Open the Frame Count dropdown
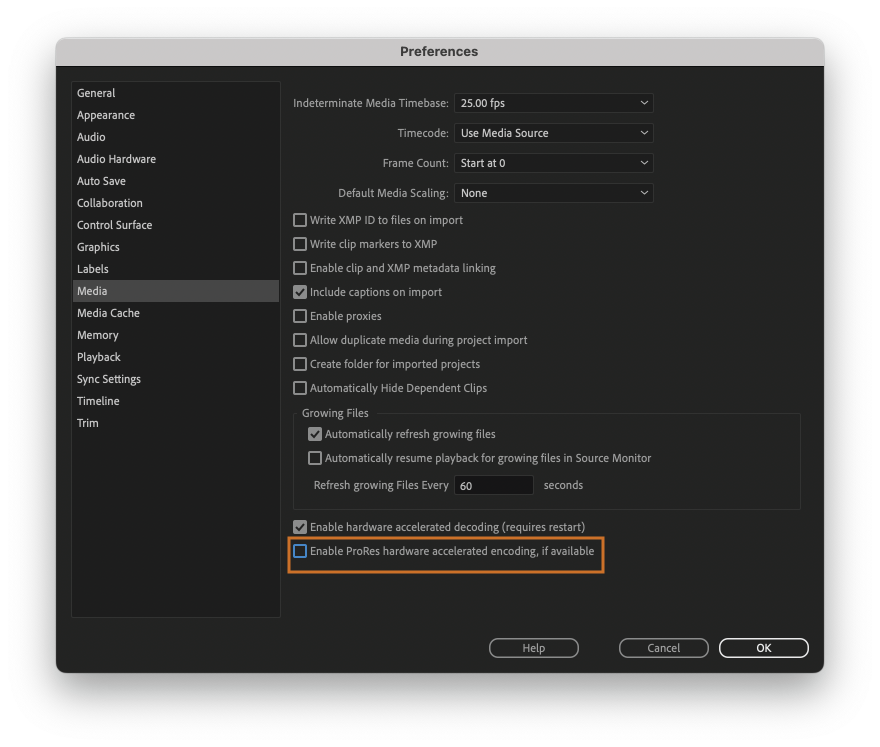 pos(553,163)
